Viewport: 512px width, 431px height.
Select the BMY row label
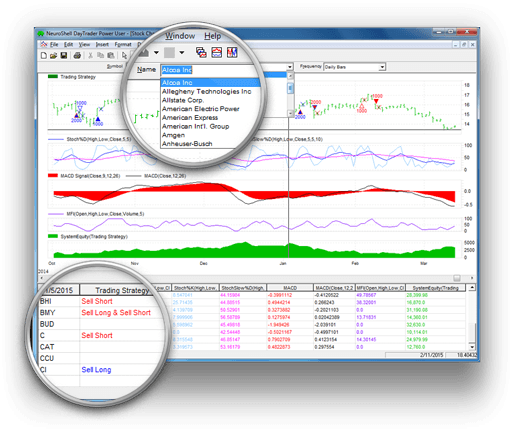pyautogui.click(x=47, y=313)
